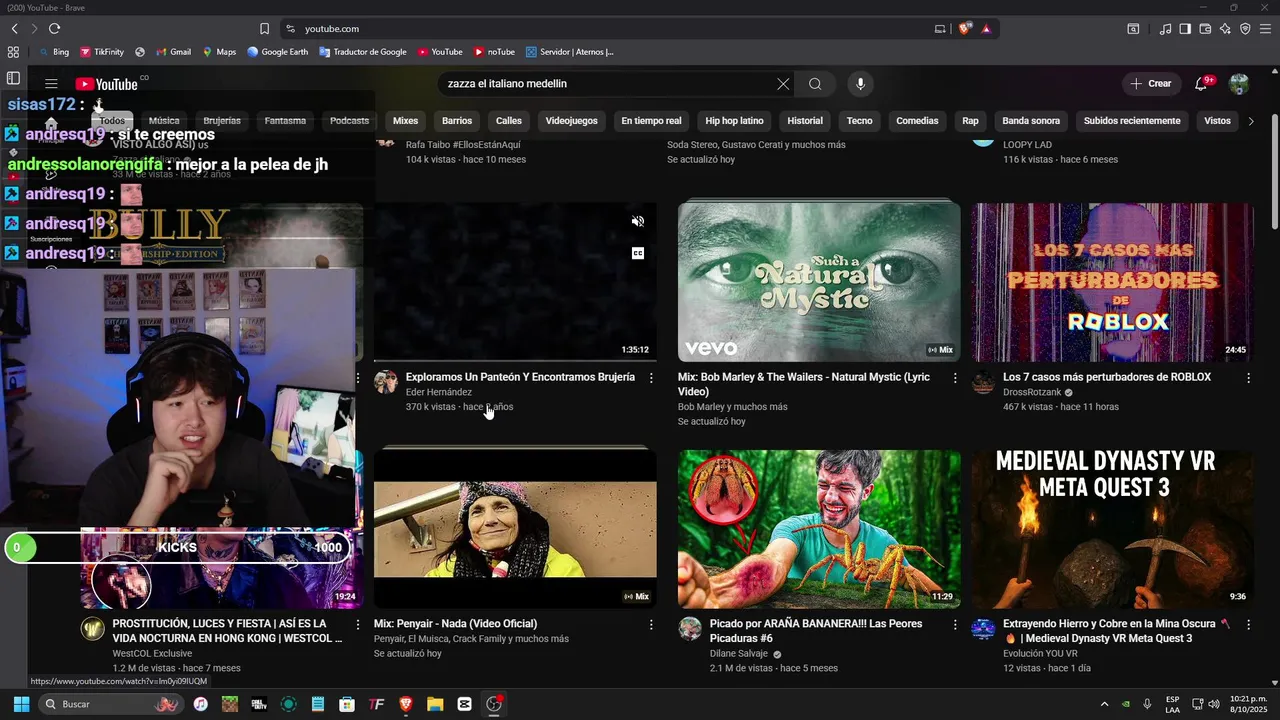The width and height of the screenshot is (1280, 720).
Task: Open the YouTube hamburger guide menu
Action: (x=51, y=84)
